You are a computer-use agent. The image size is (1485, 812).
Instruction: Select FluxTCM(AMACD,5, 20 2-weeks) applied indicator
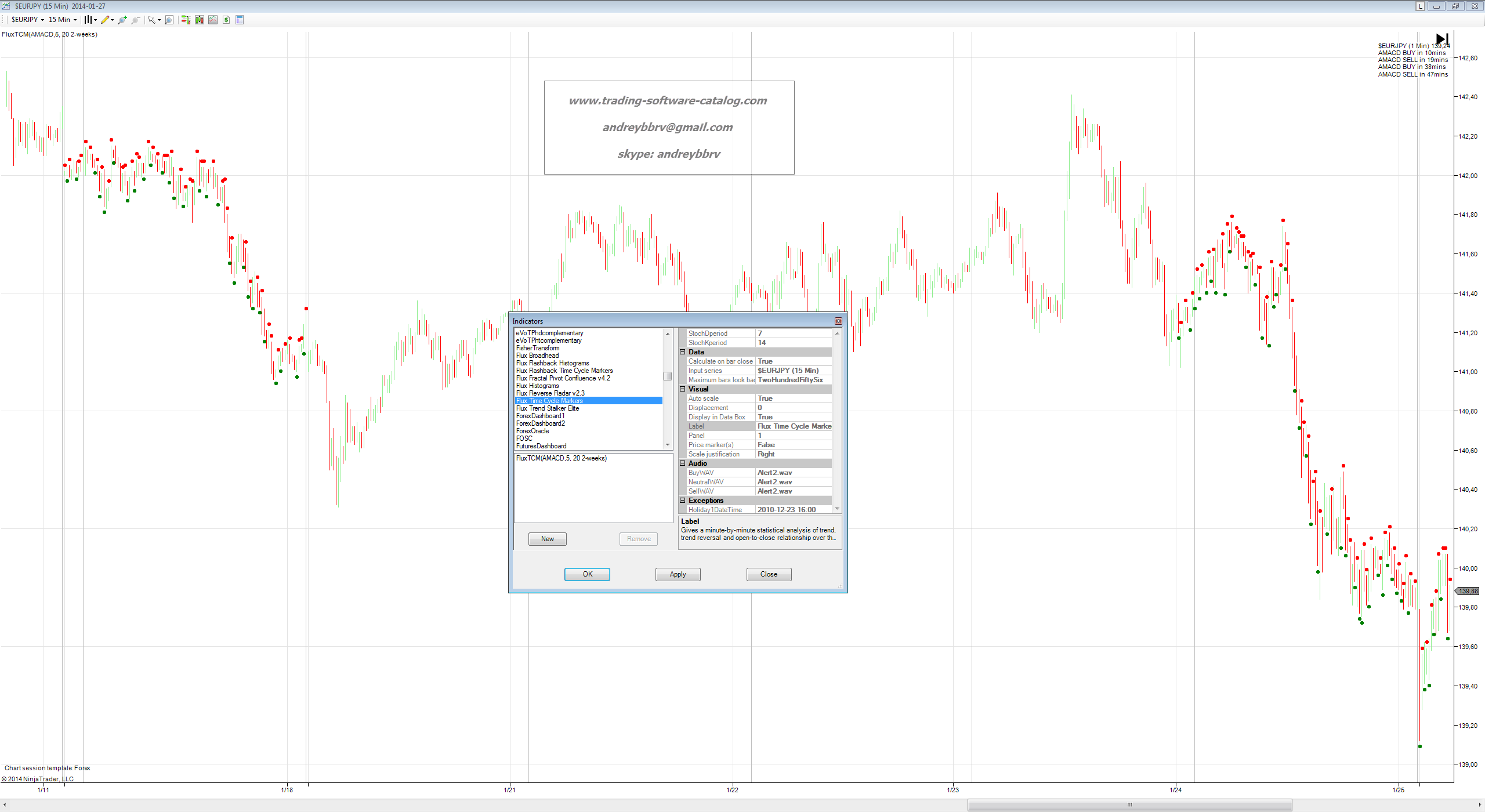click(x=562, y=458)
